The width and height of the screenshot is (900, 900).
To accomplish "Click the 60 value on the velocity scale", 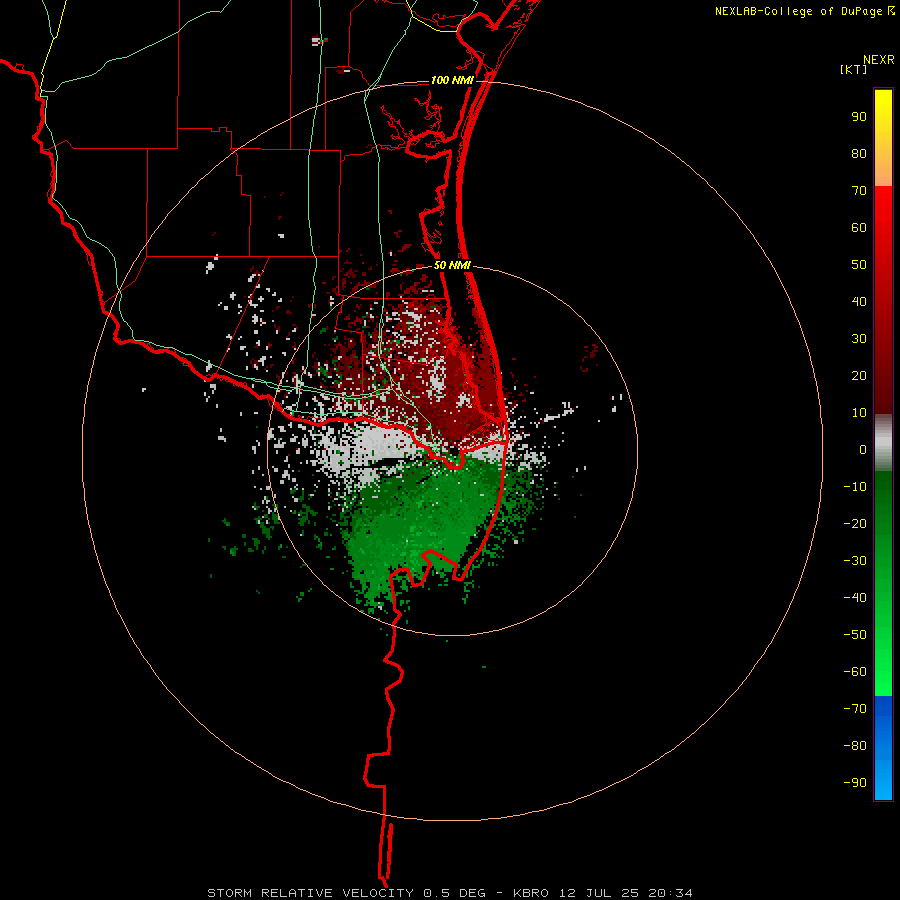I will (859, 227).
